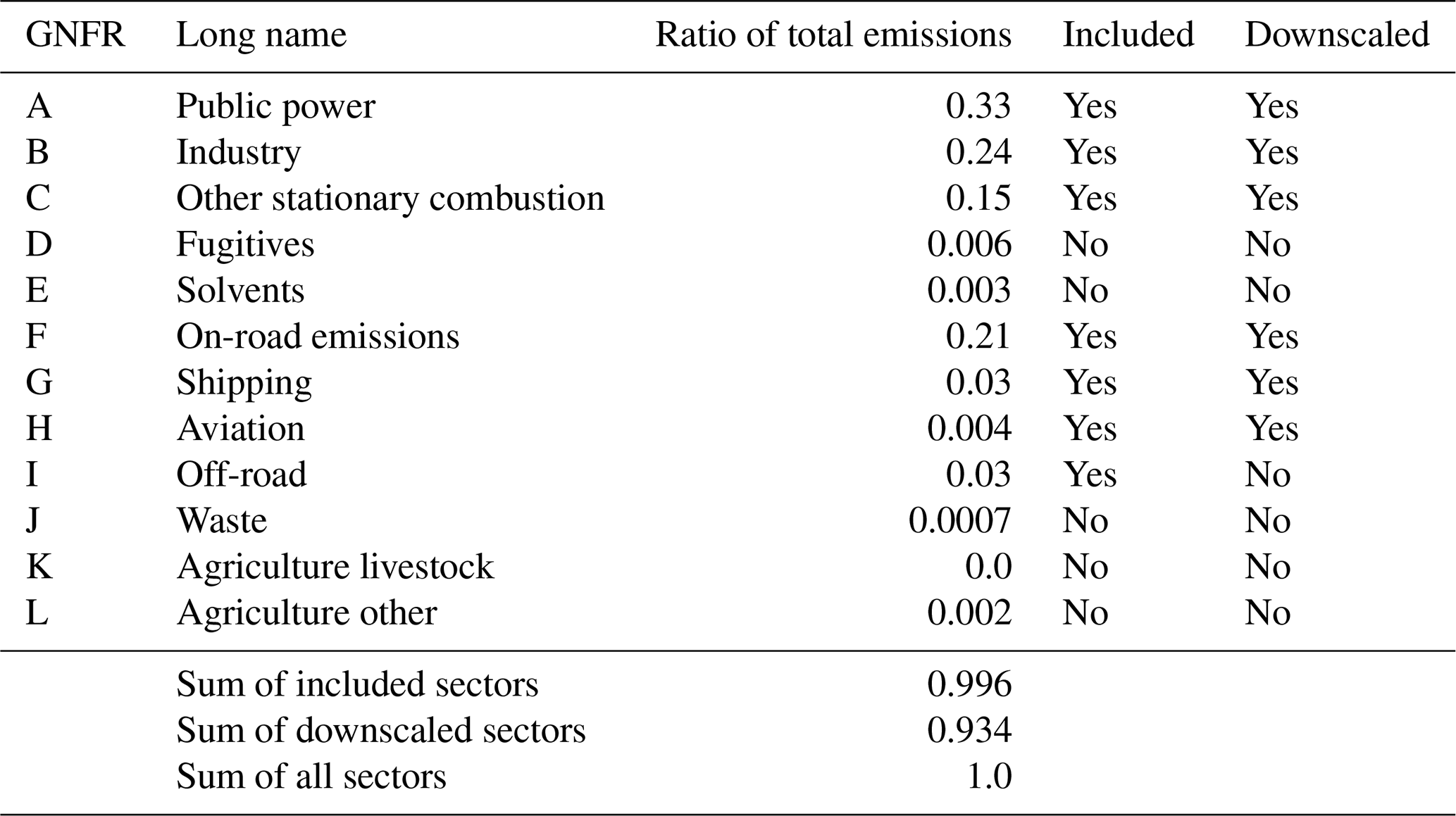Select the Waste ratio value 0.0007
This screenshot has width=1456, height=816.
point(959,521)
